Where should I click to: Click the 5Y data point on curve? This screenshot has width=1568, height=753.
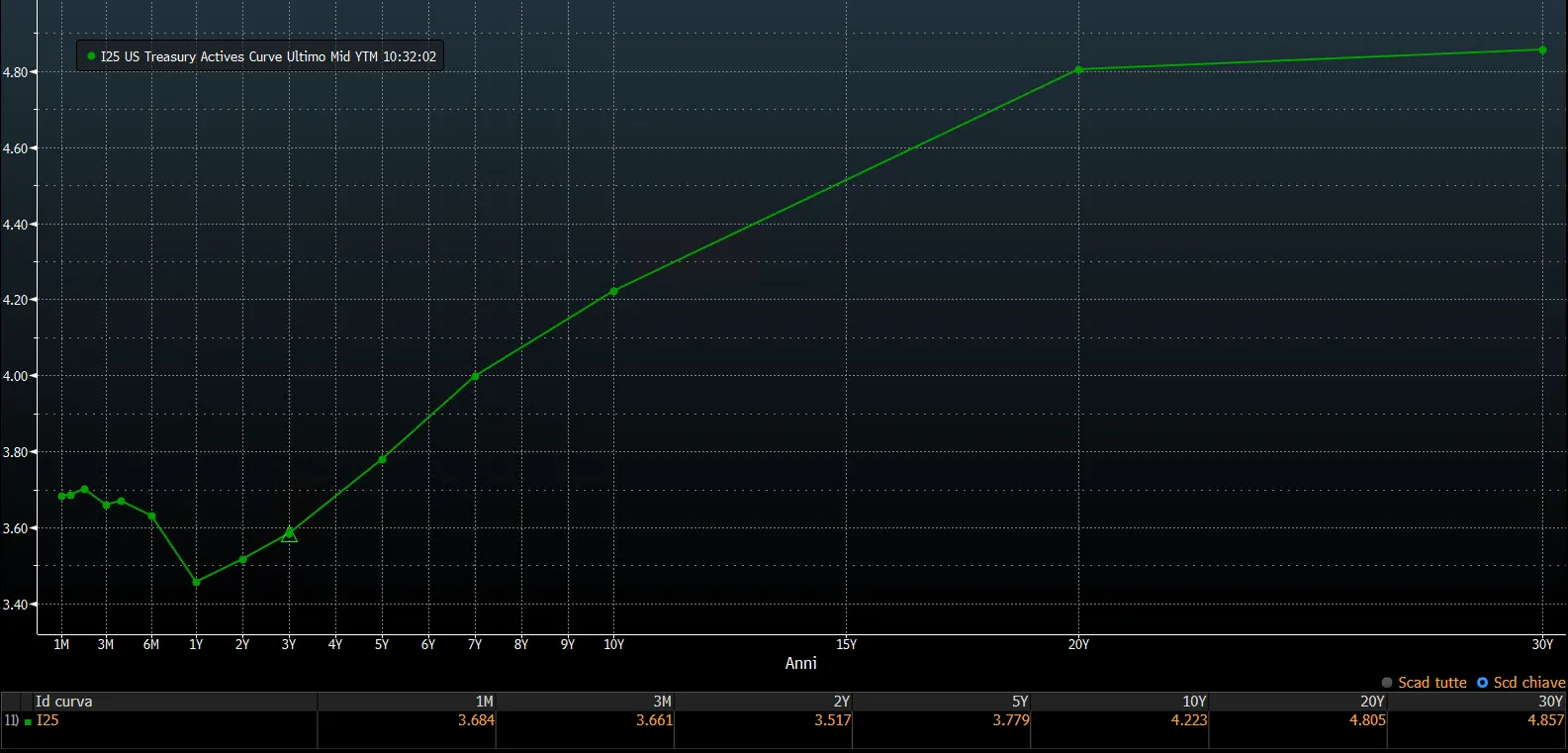point(382,459)
